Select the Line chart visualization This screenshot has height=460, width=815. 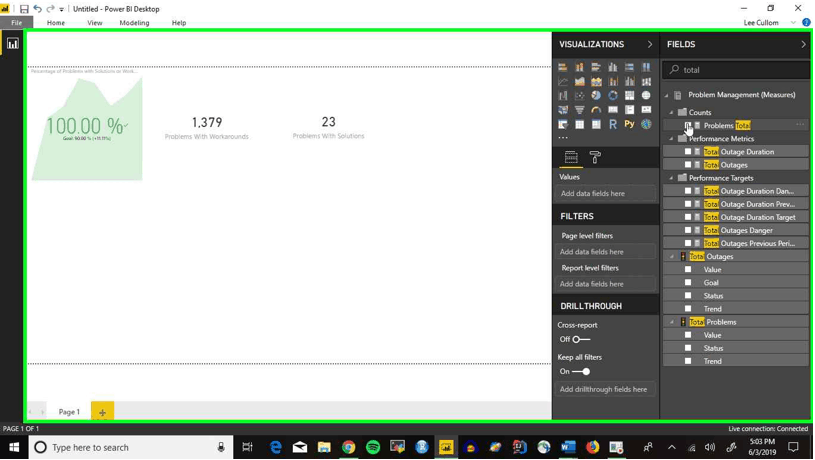tap(563, 82)
